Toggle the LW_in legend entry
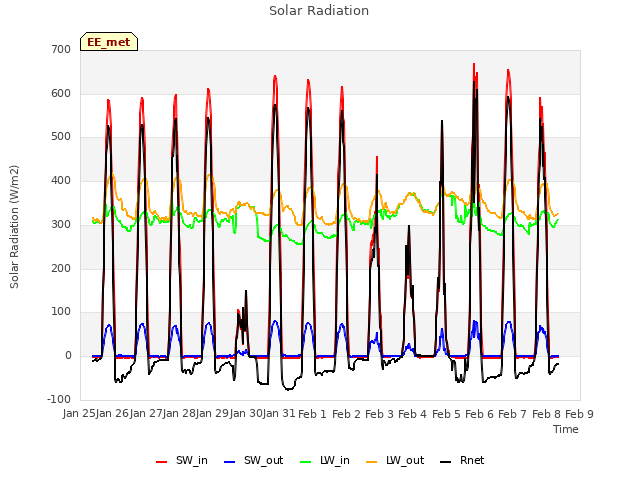Image resolution: width=640 pixels, height=480 pixels. click(x=325, y=461)
